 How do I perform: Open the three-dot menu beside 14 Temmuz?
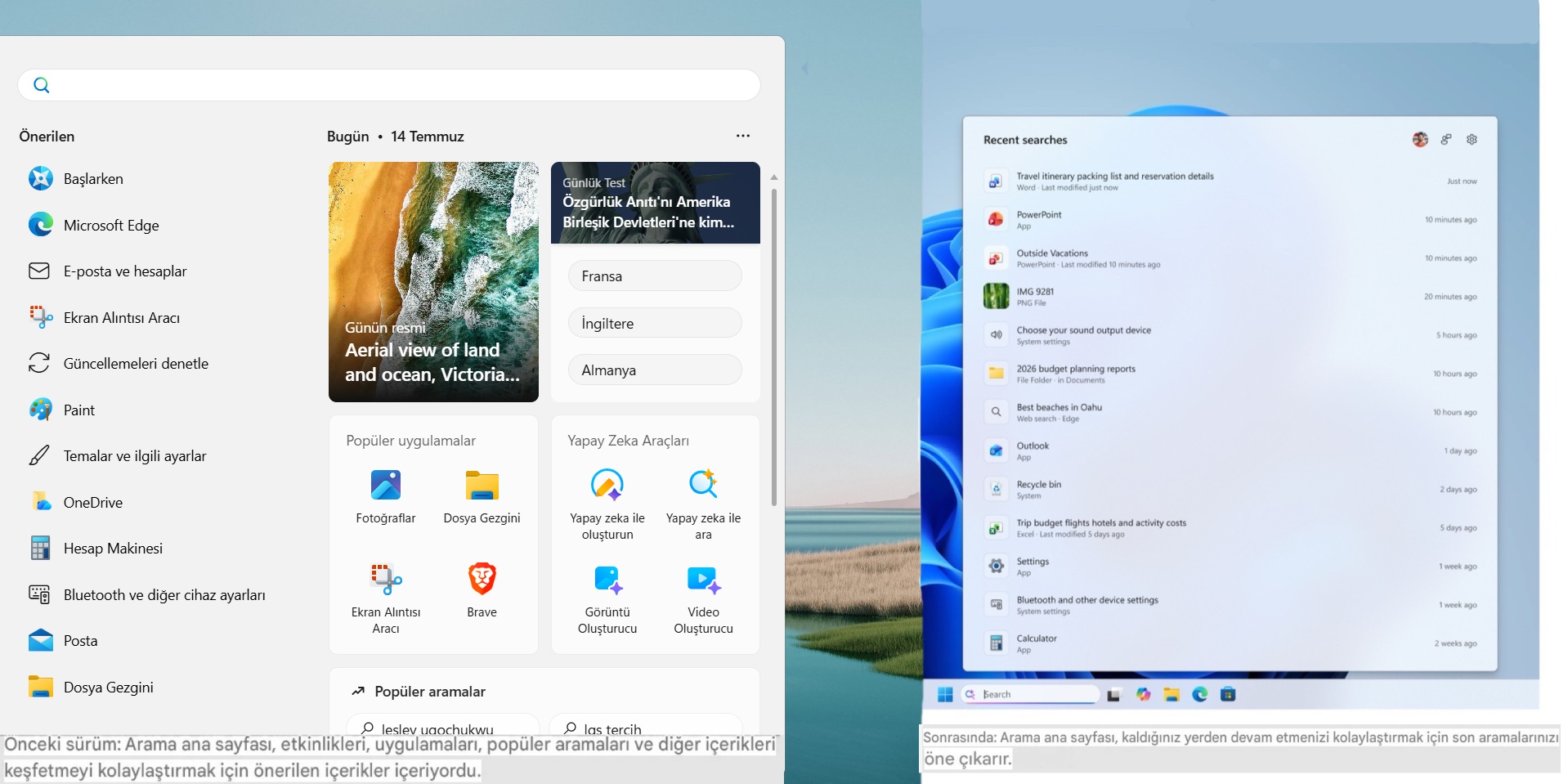[742, 136]
